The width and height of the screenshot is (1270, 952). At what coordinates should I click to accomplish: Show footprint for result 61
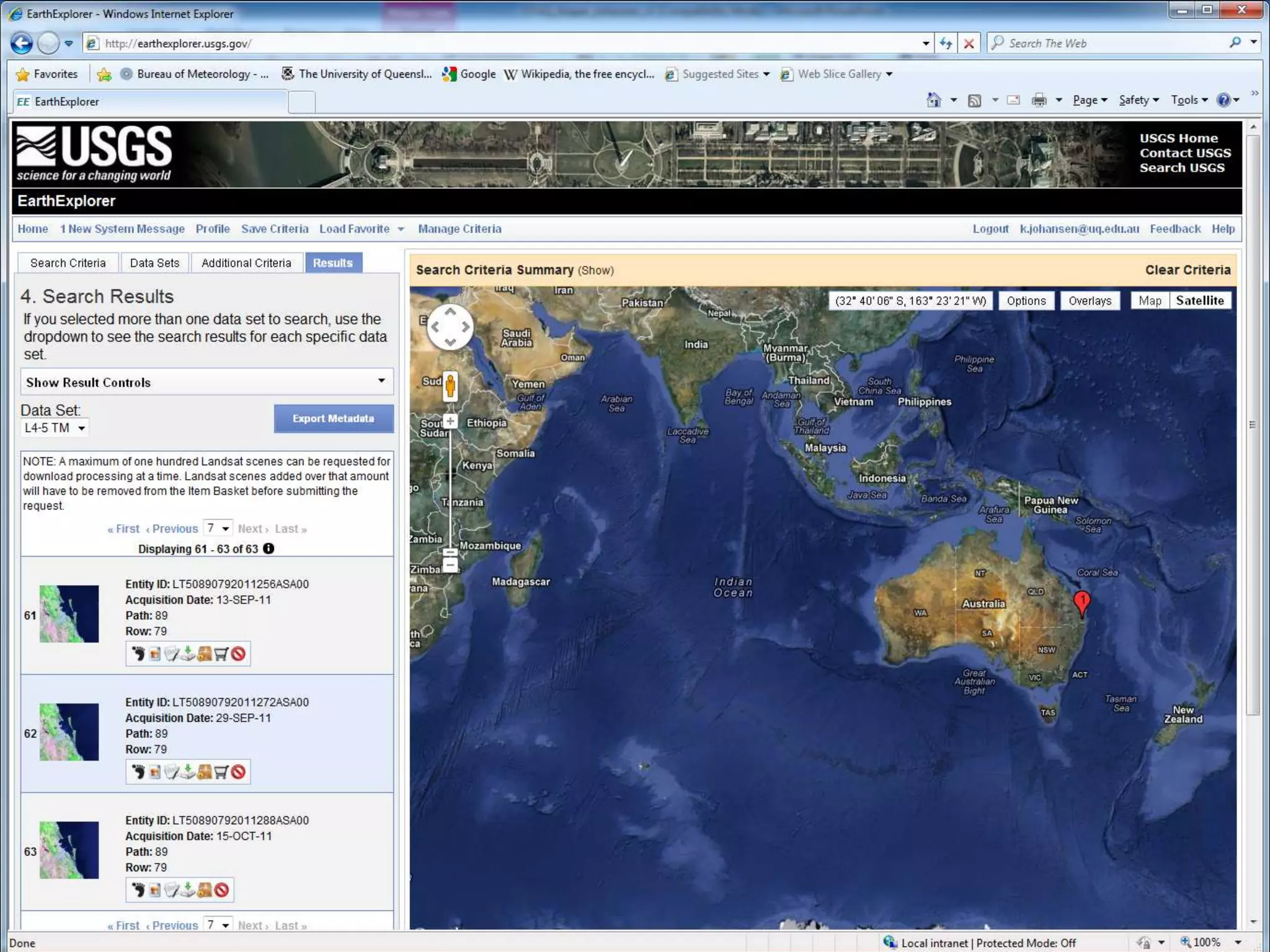(x=138, y=654)
